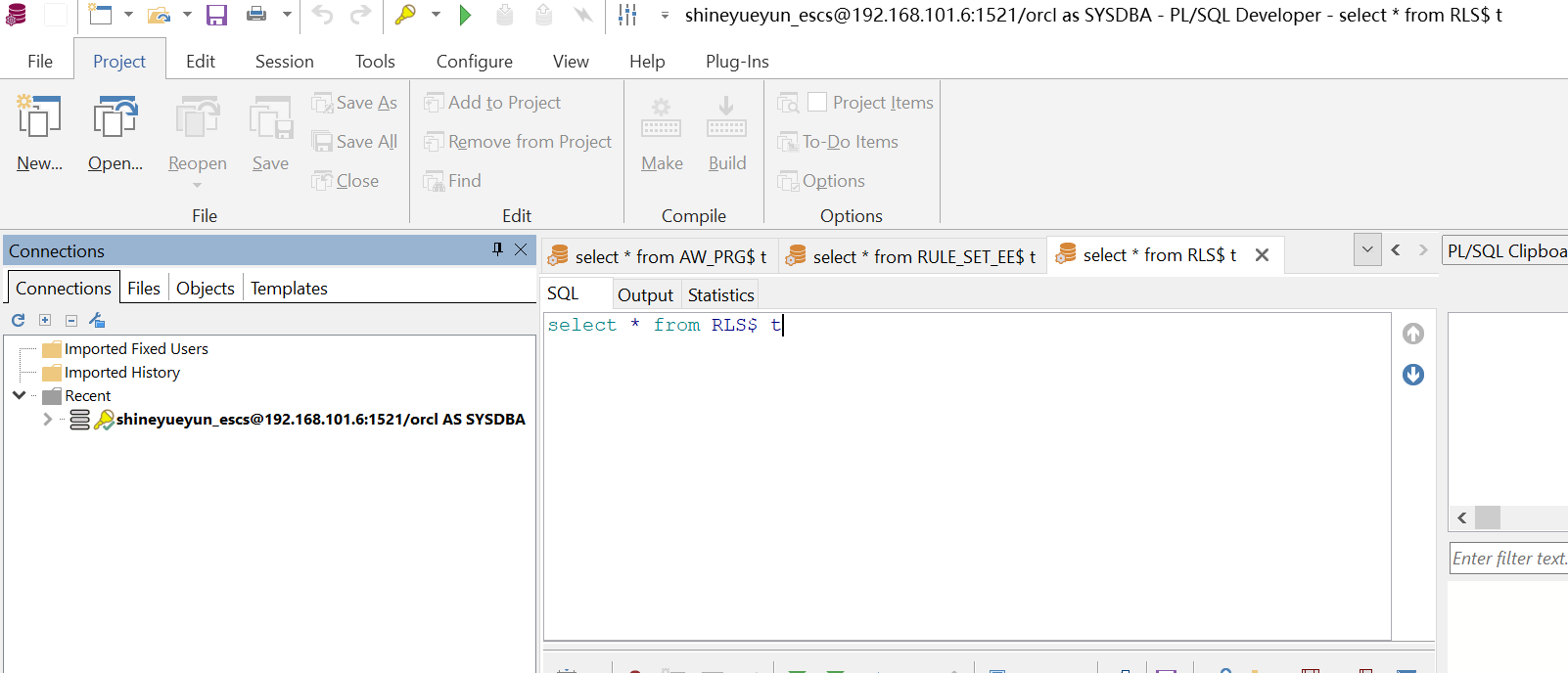The width and height of the screenshot is (1568, 673).
Task: Click the New window icon in quick toolbar
Action: [100, 15]
